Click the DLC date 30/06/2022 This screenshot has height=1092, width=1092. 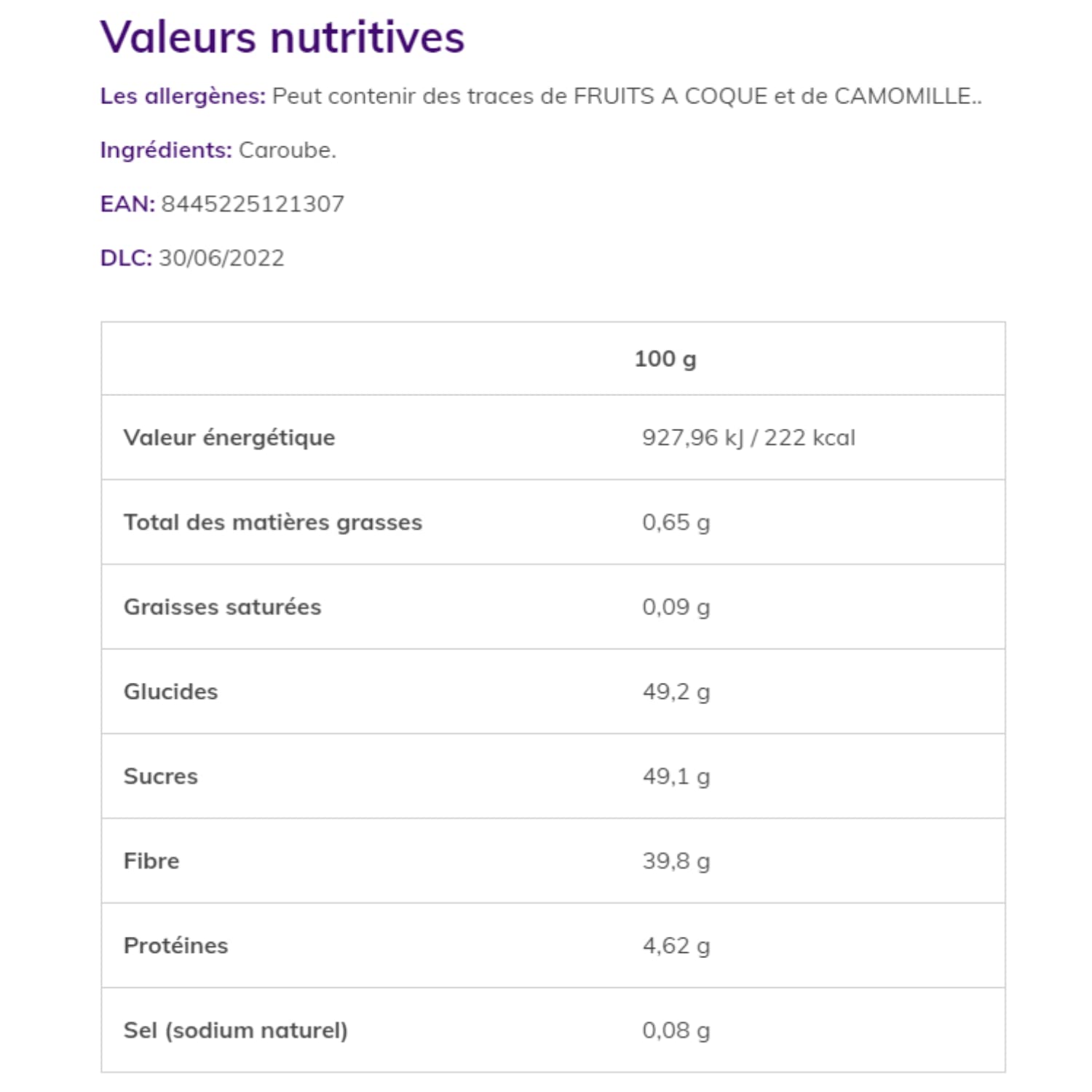pyautogui.click(x=221, y=258)
